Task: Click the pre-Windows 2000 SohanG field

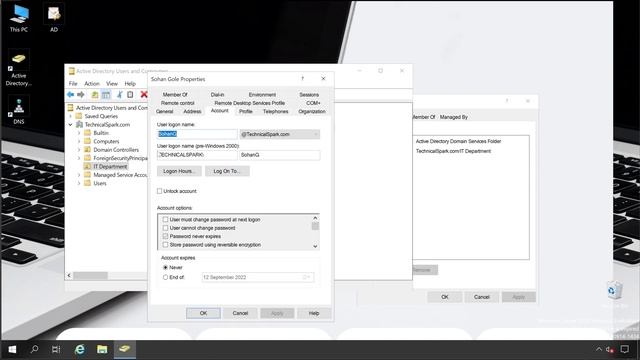Action: pyautogui.click(x=280, y=155)
